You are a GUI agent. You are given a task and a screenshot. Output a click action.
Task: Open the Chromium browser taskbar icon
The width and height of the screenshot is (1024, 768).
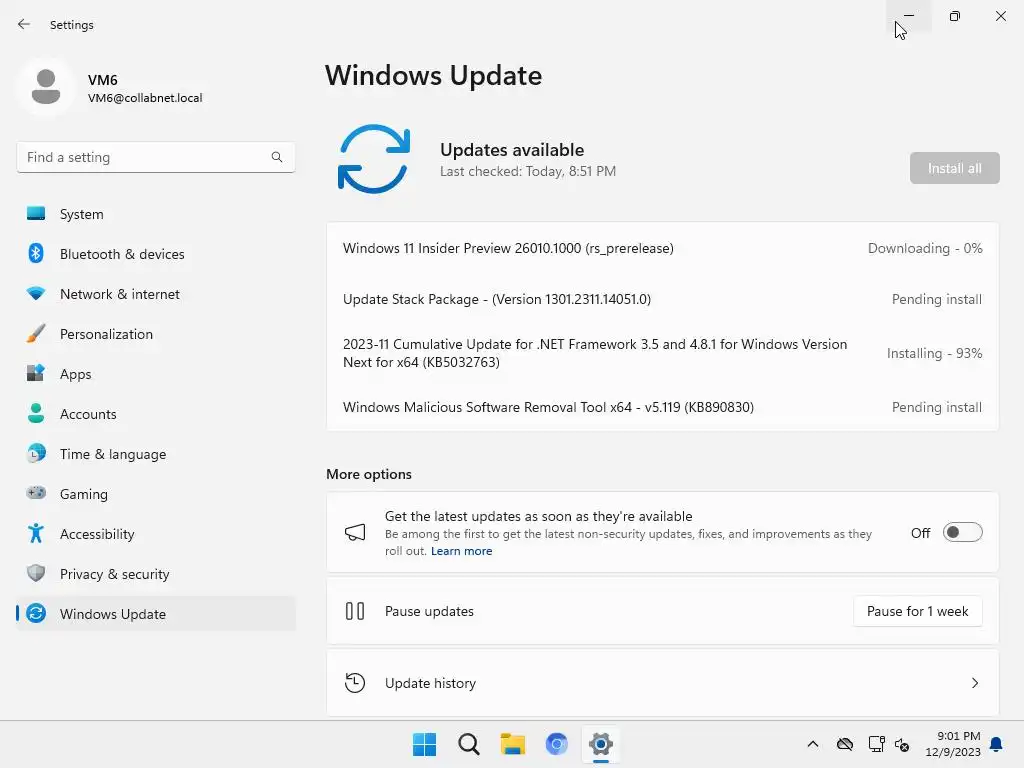[556, 744]
